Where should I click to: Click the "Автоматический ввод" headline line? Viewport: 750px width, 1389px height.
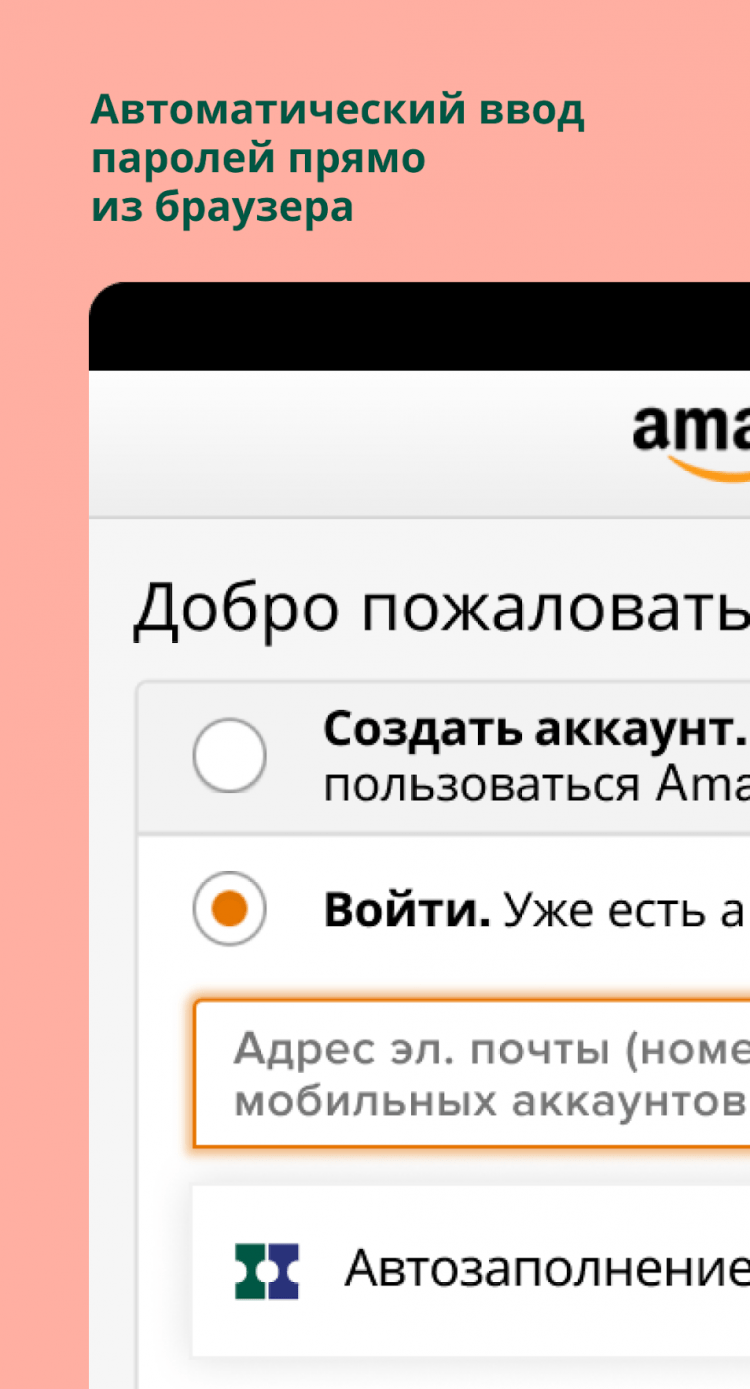pyautogui.click(x=337, y=111)
